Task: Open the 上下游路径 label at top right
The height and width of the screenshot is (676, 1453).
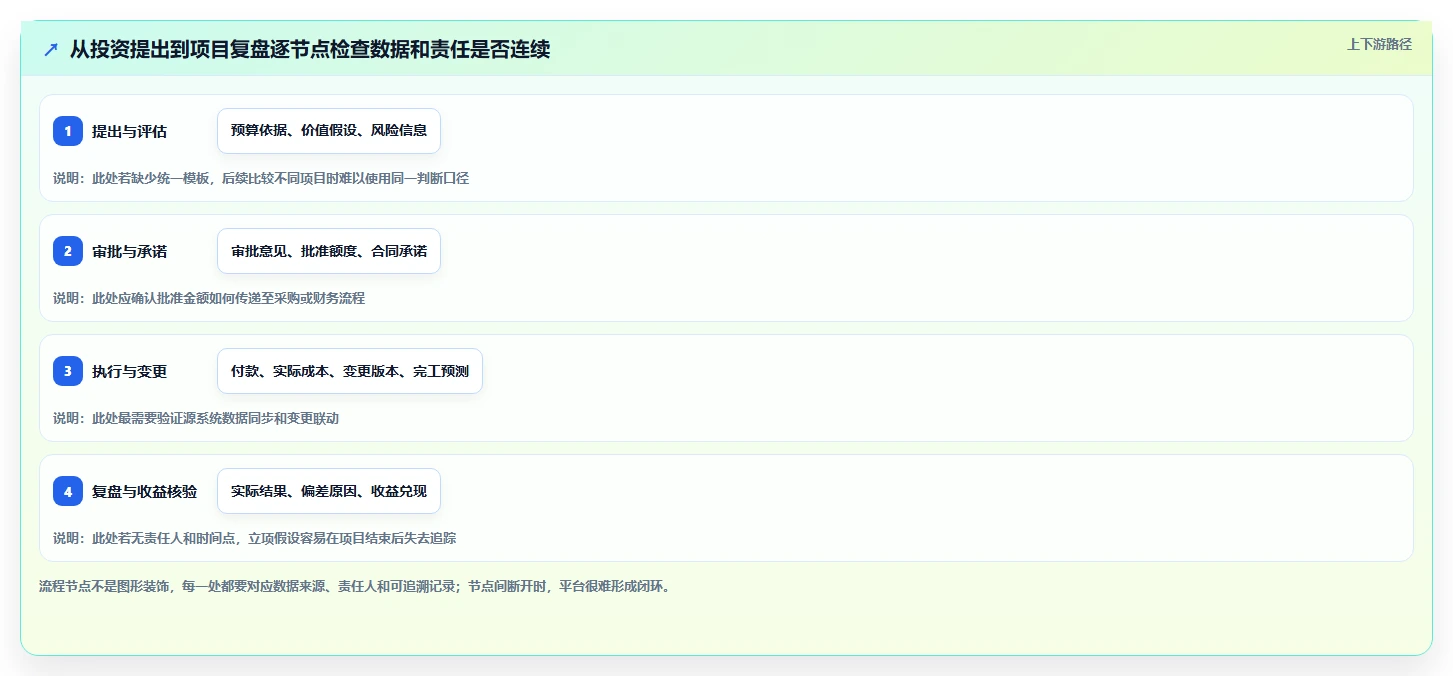Action: pos(1379,44)
